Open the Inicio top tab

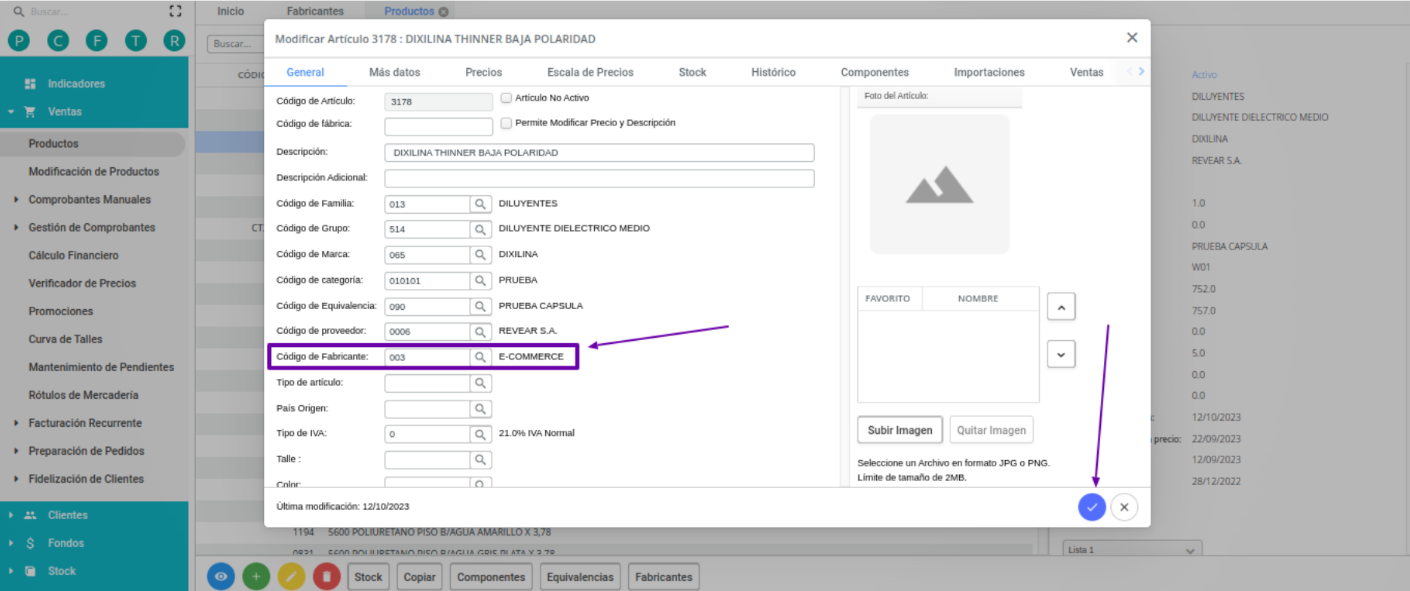231,11
